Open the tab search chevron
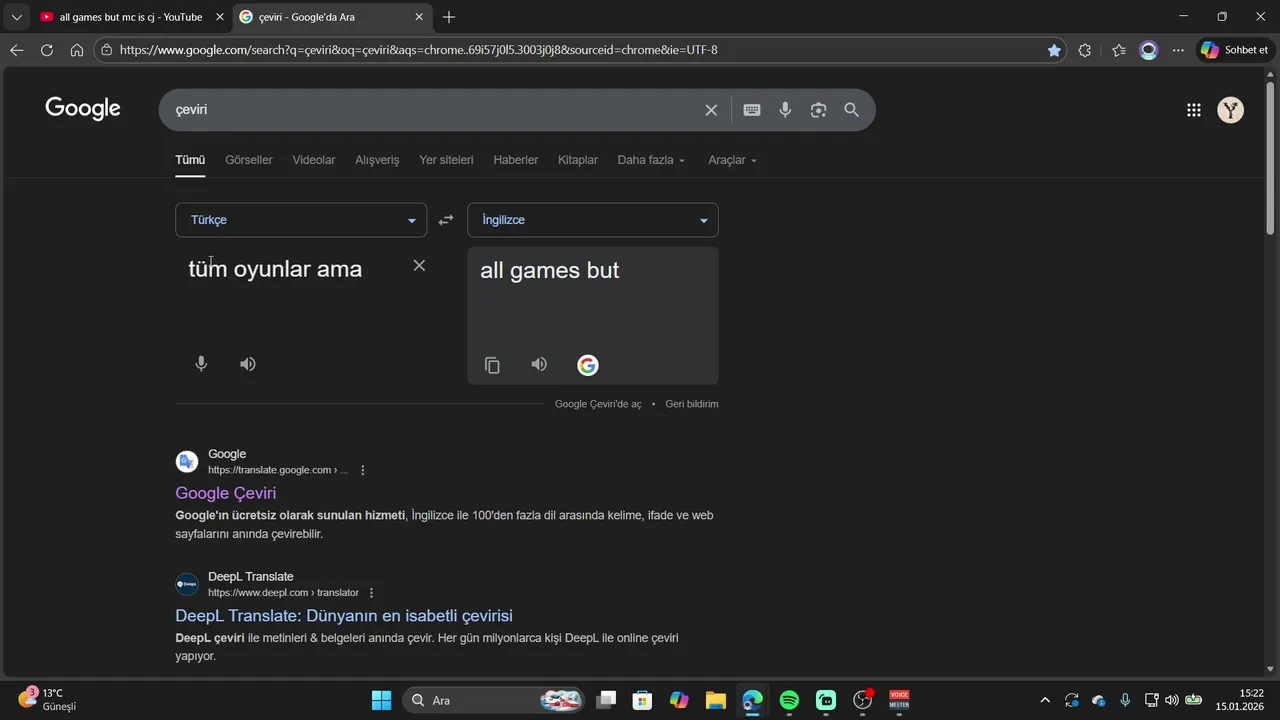The height and width of the screenshot is (720, 1280). tap(16, 17)
